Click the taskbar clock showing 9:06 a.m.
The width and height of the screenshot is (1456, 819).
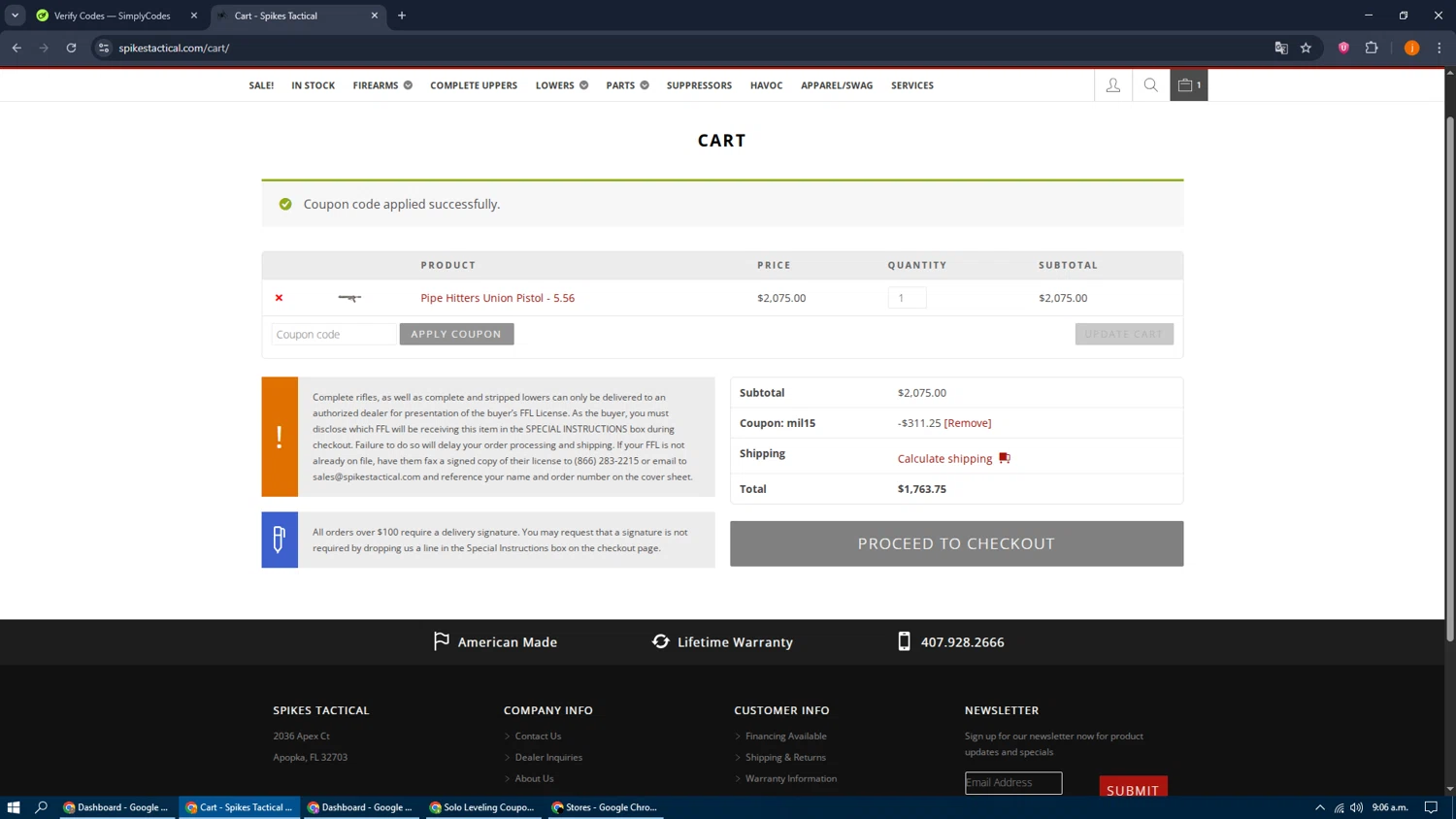tap(1390, 807)
